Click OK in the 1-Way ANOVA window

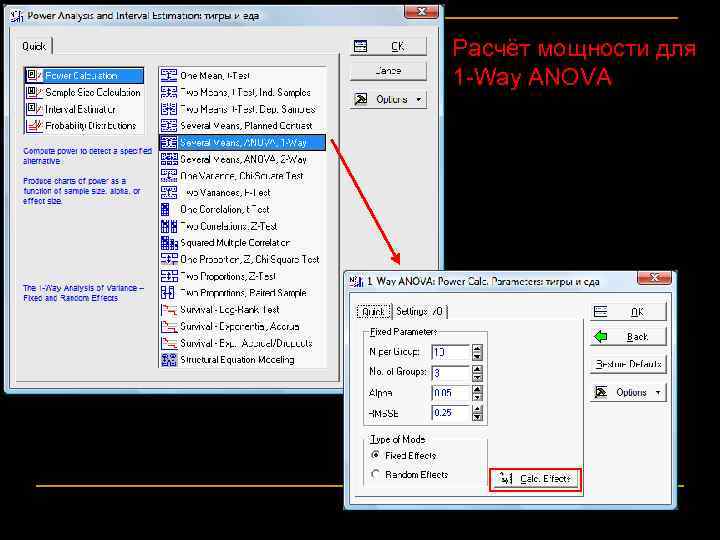point(628,312)
